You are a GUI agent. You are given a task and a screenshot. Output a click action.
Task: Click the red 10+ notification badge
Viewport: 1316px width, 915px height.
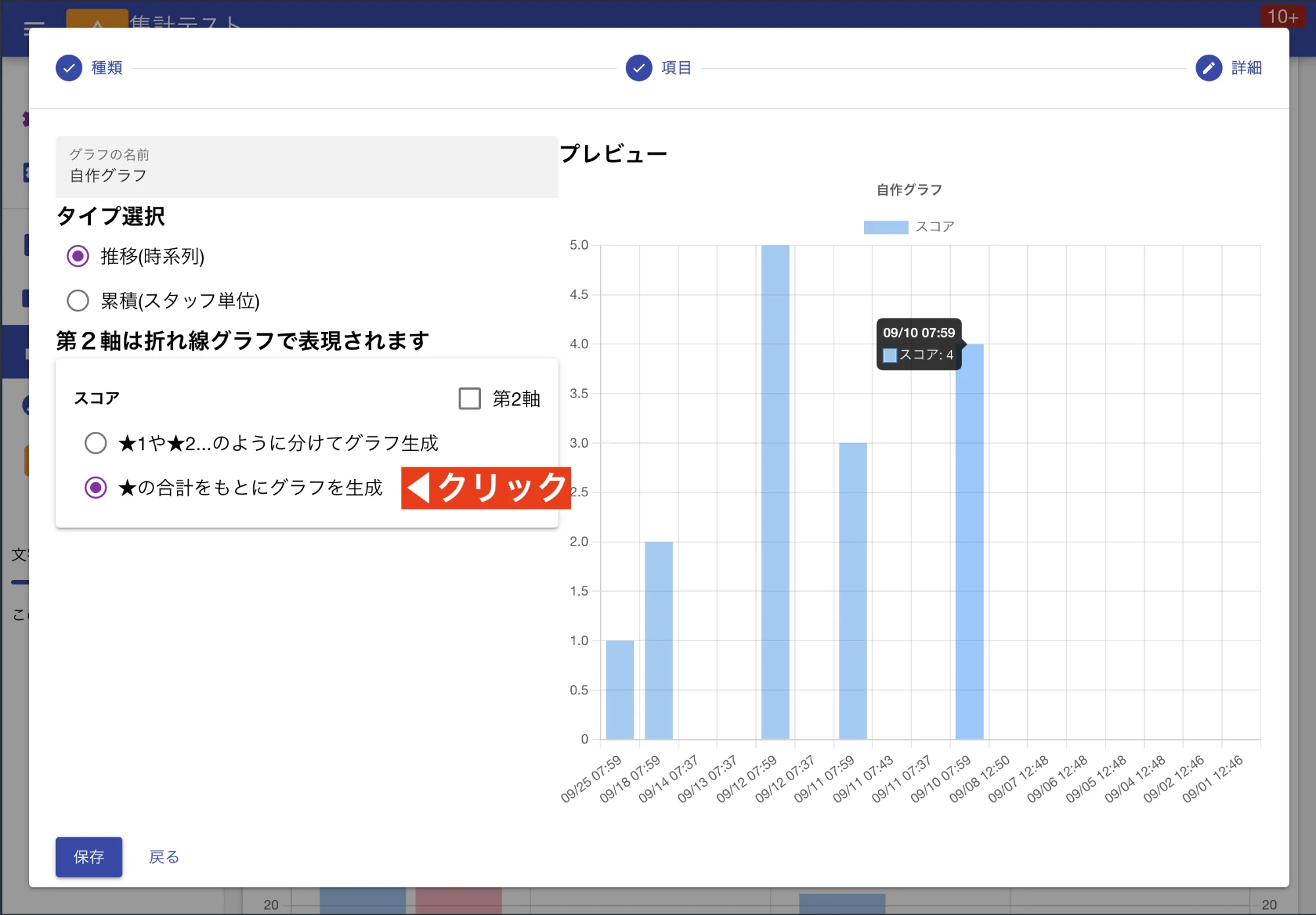pyautogui.click(x=1284, y=16)
